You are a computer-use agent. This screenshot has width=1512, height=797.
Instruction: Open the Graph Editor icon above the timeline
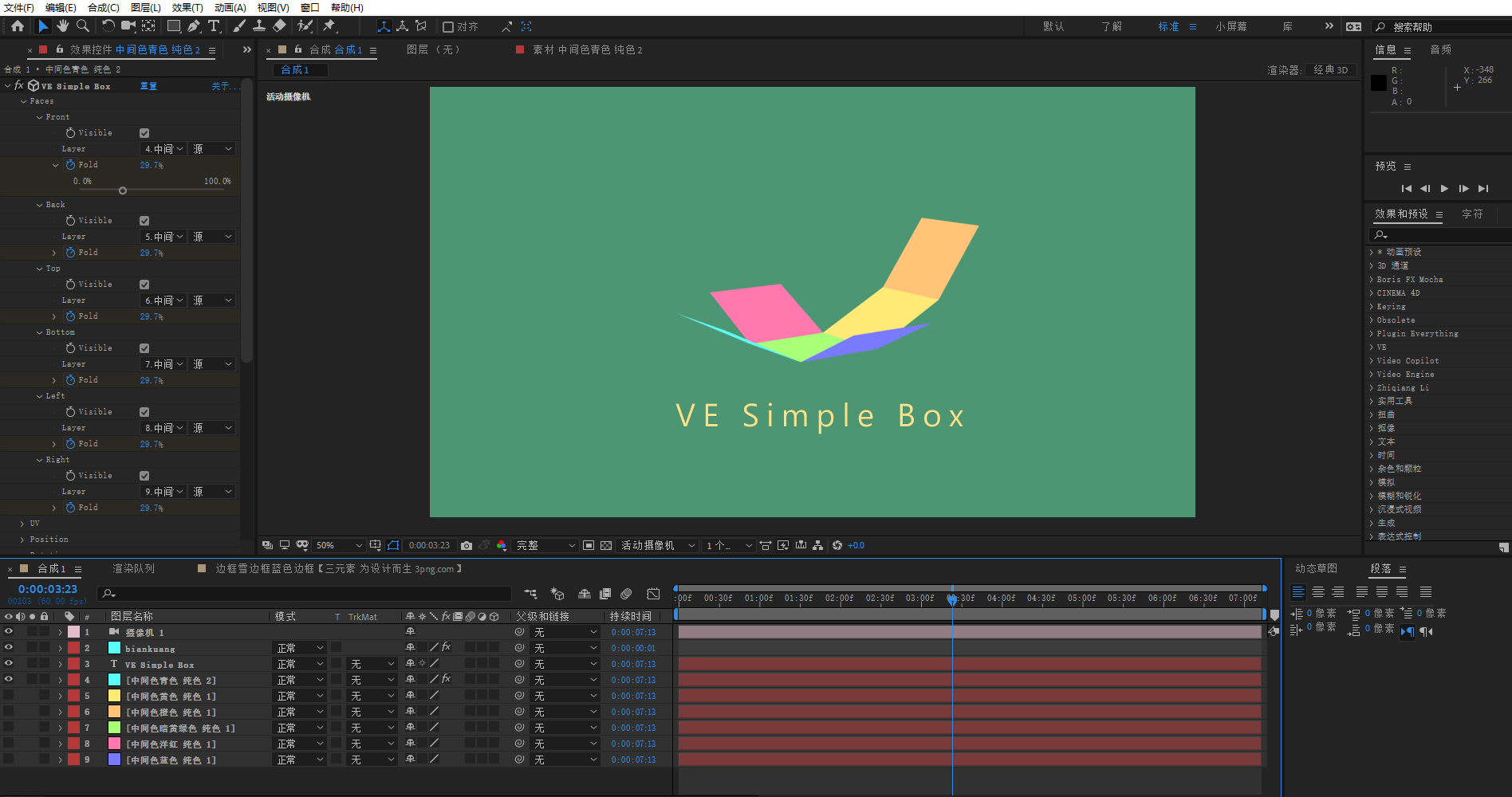point(653,594)
